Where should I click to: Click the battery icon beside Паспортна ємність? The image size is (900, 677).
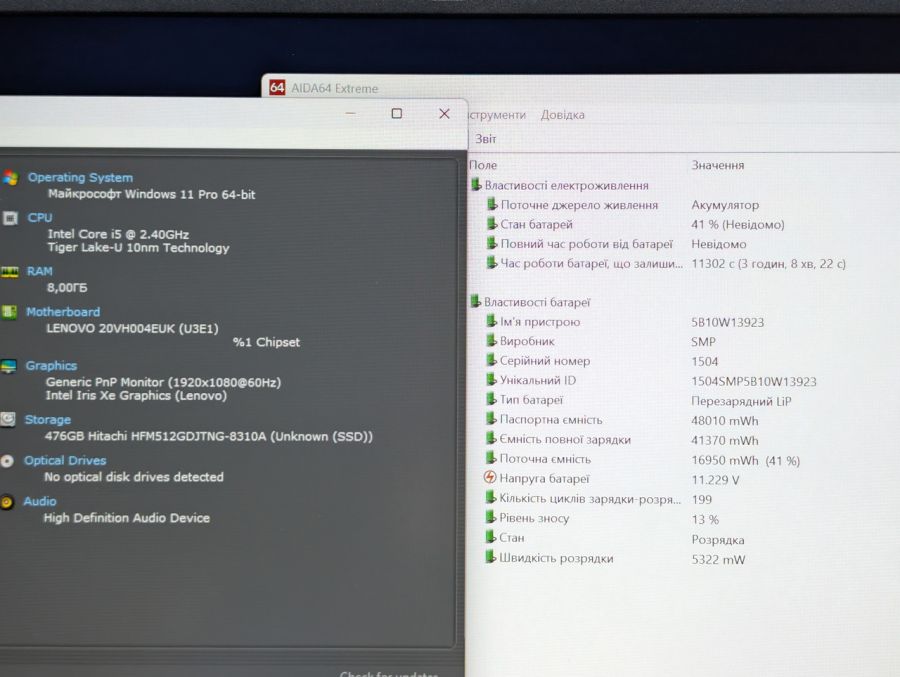pos(491,419)
